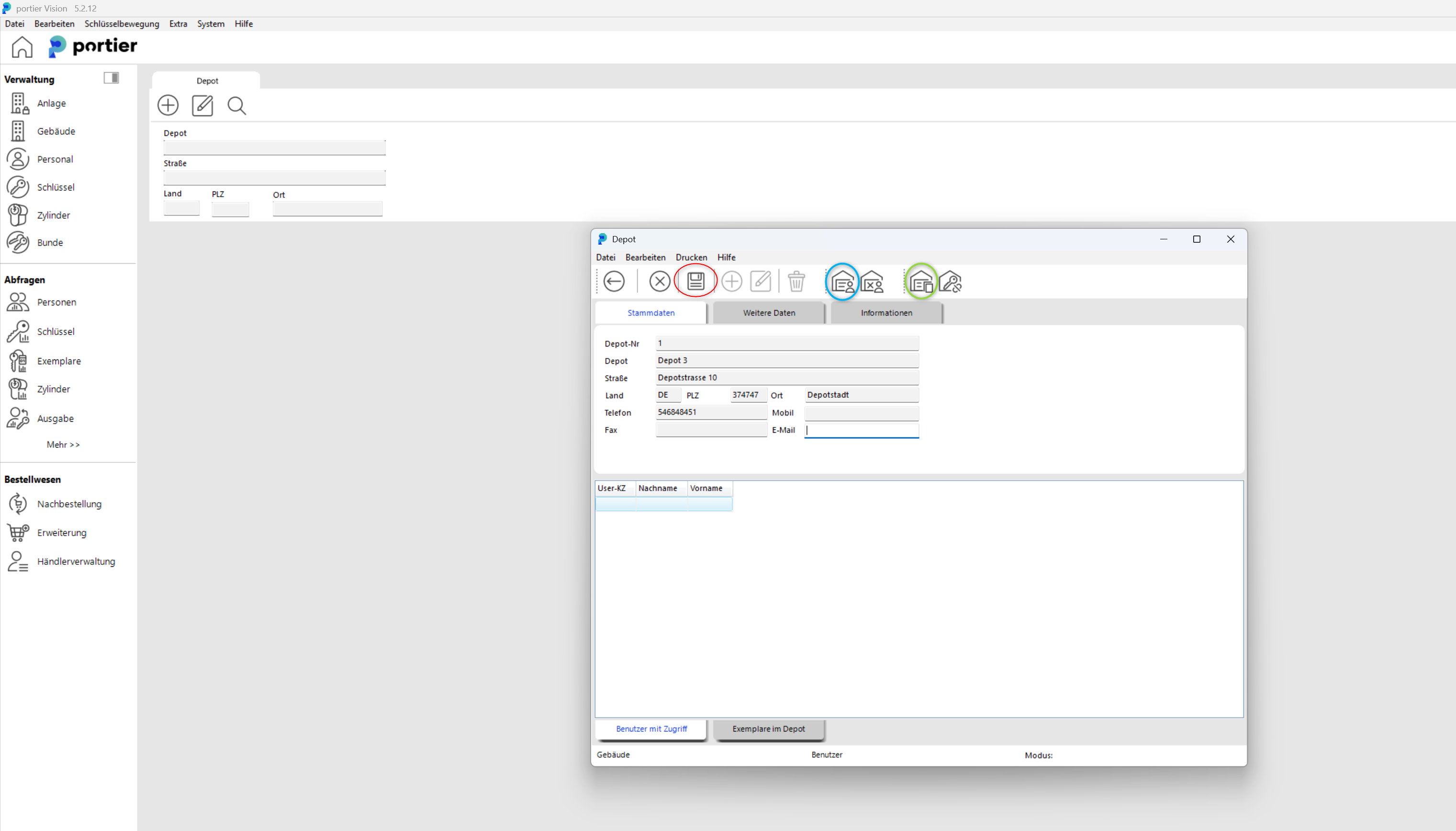Click the Mobil input field

(861, 413)
